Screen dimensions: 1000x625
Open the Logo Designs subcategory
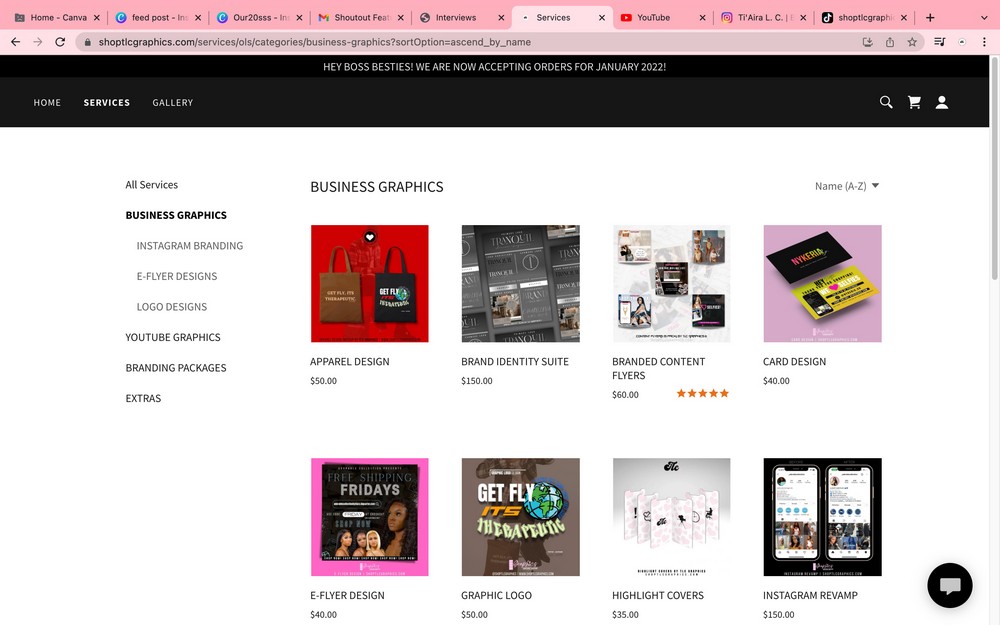click(x=172, y=307)
